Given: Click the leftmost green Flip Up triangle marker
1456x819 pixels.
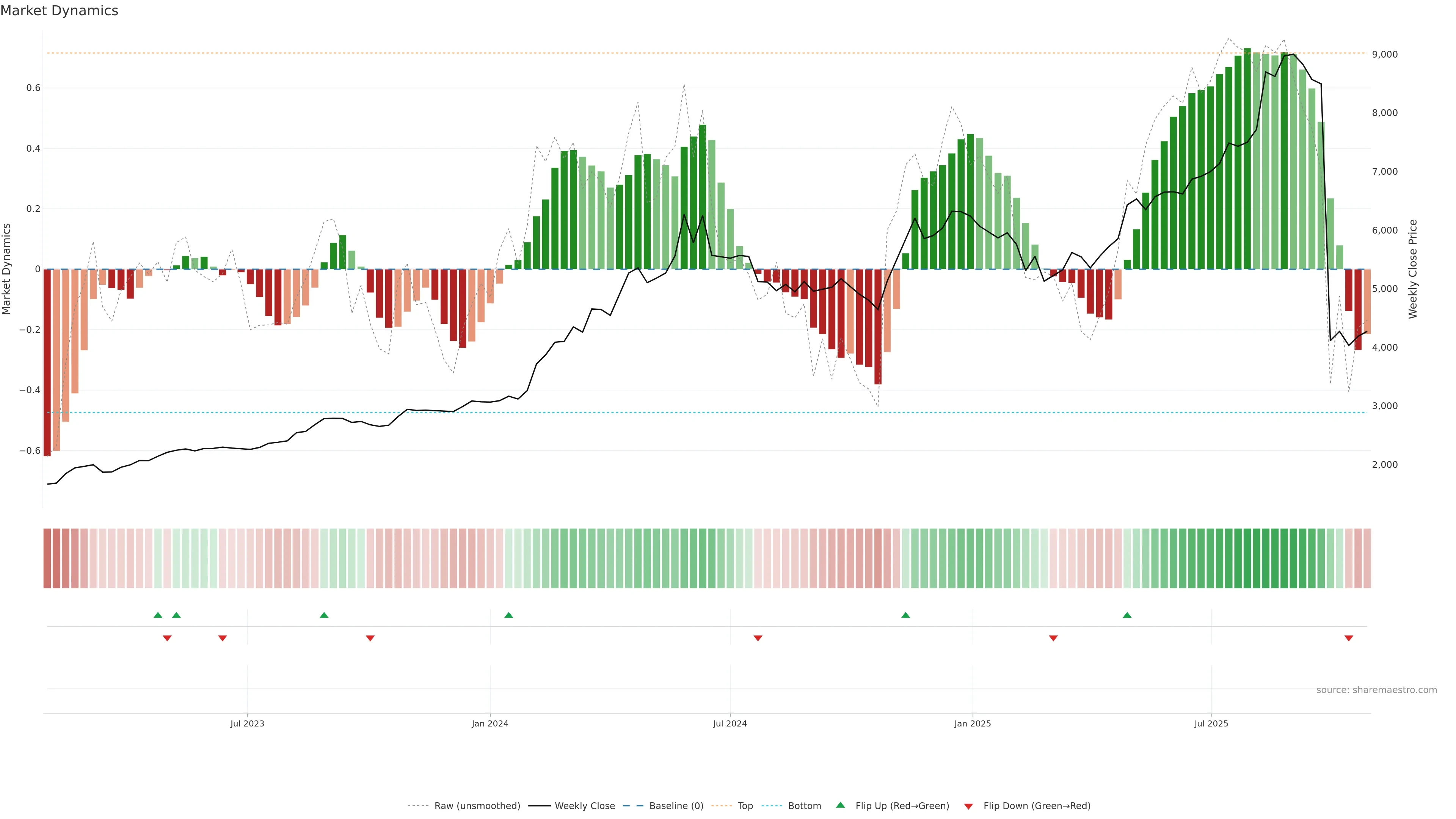Looking at the screenshot, I should pyautogui.click(x=158, y=615).
